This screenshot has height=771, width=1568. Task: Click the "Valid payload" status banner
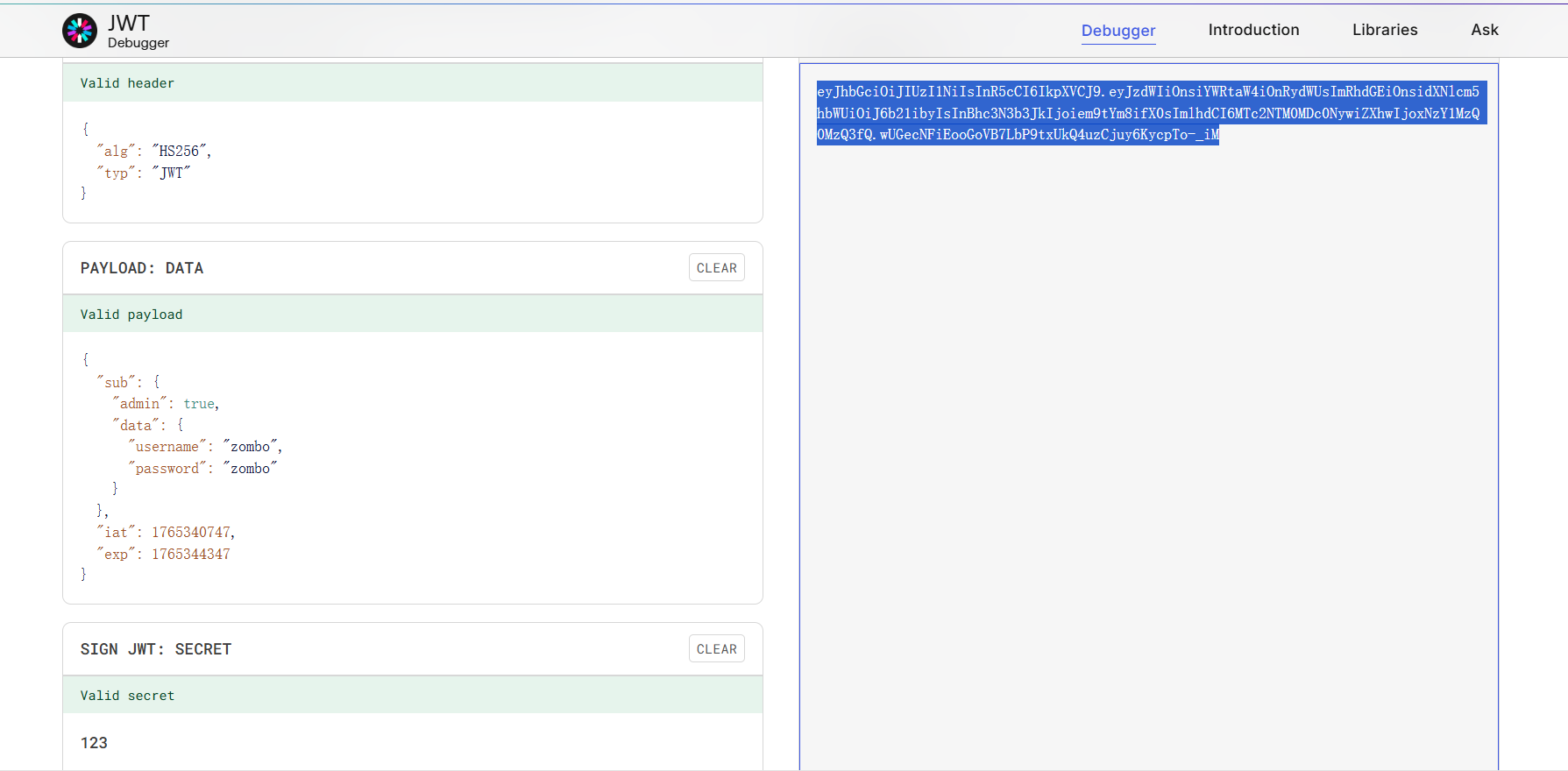pos(412,314)
